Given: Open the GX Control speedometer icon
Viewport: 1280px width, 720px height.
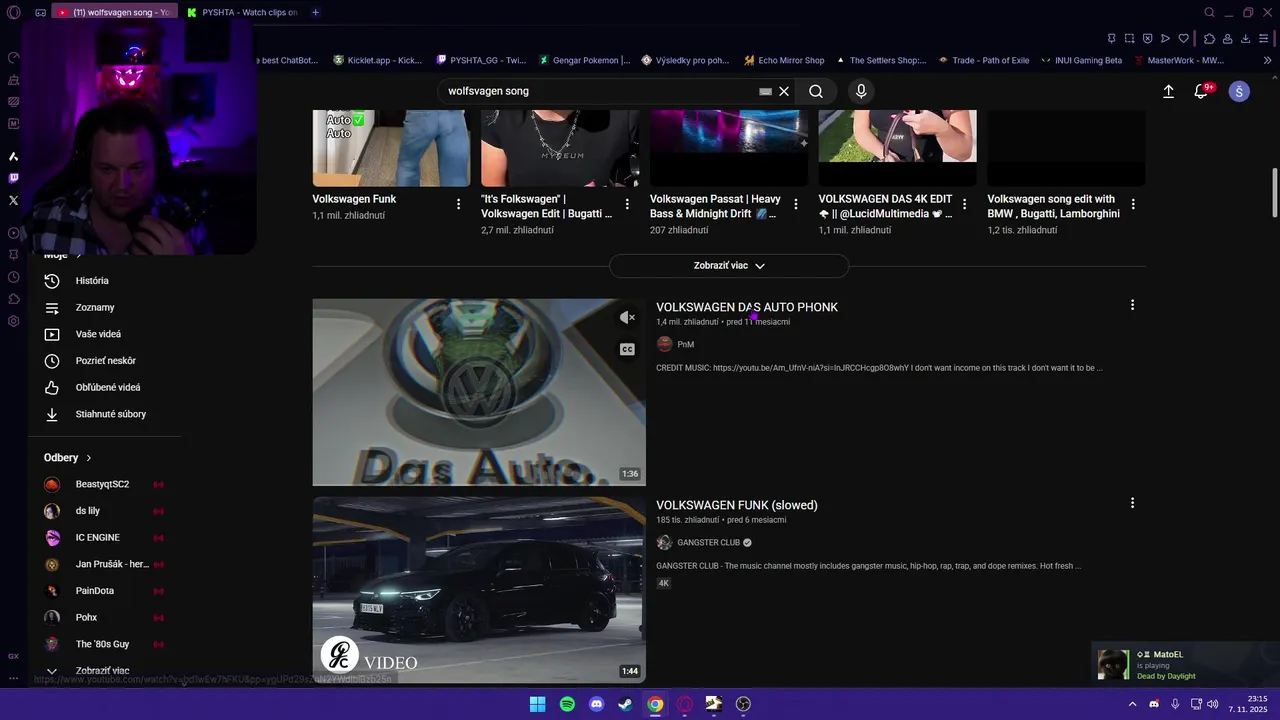Looking at the screenshot, I should [14, 57].
